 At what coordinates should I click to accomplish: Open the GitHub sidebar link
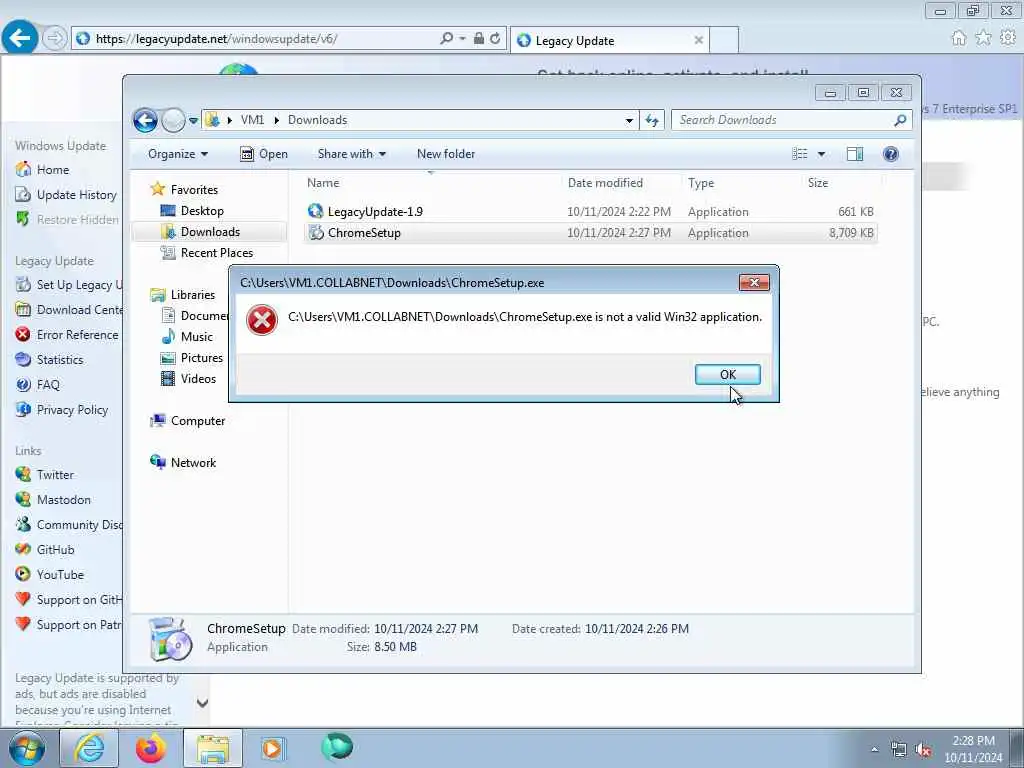click(55, 550)
